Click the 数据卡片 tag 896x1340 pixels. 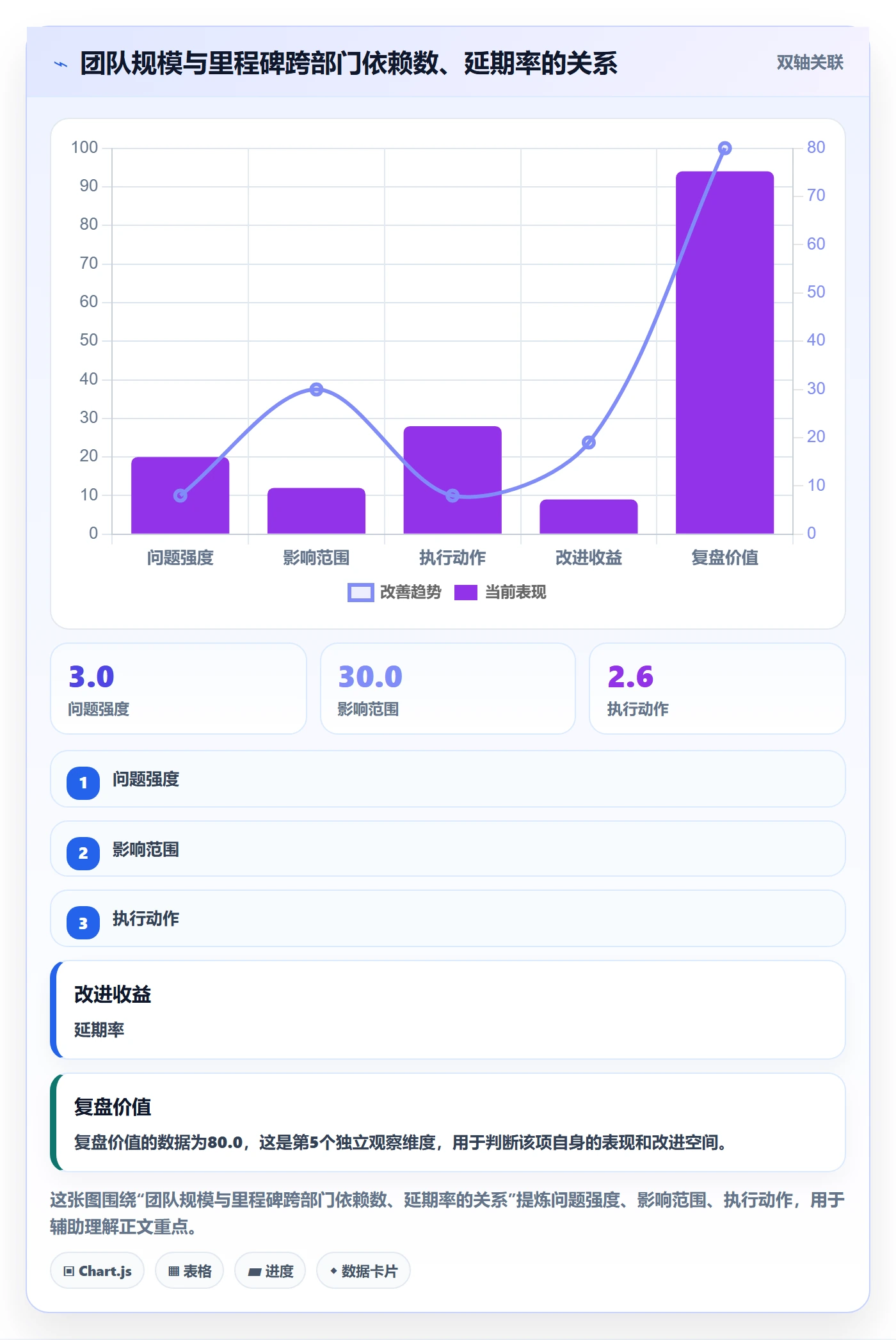coord(364,1271)
